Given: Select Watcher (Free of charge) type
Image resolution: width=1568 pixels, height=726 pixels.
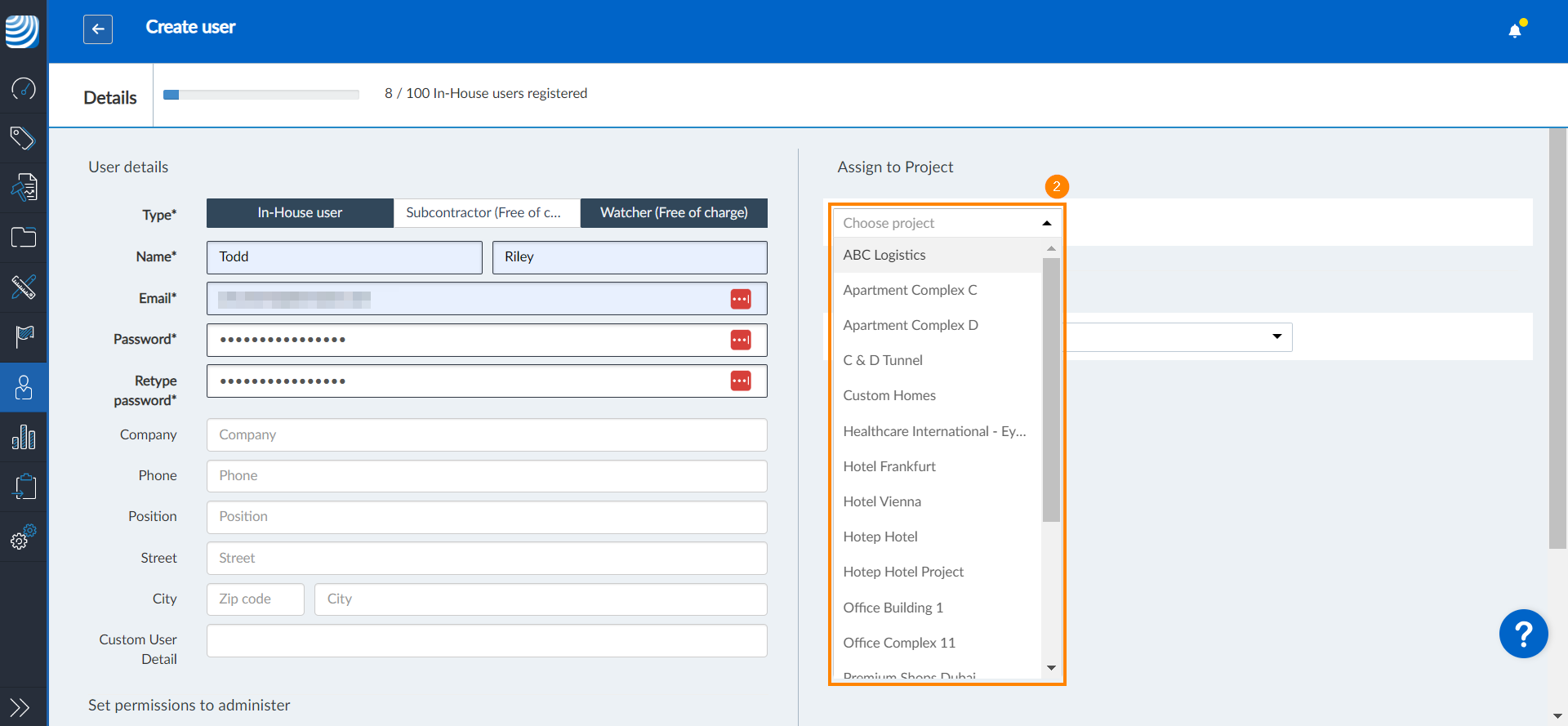Looking at the screenshot, I should [674, 213].
